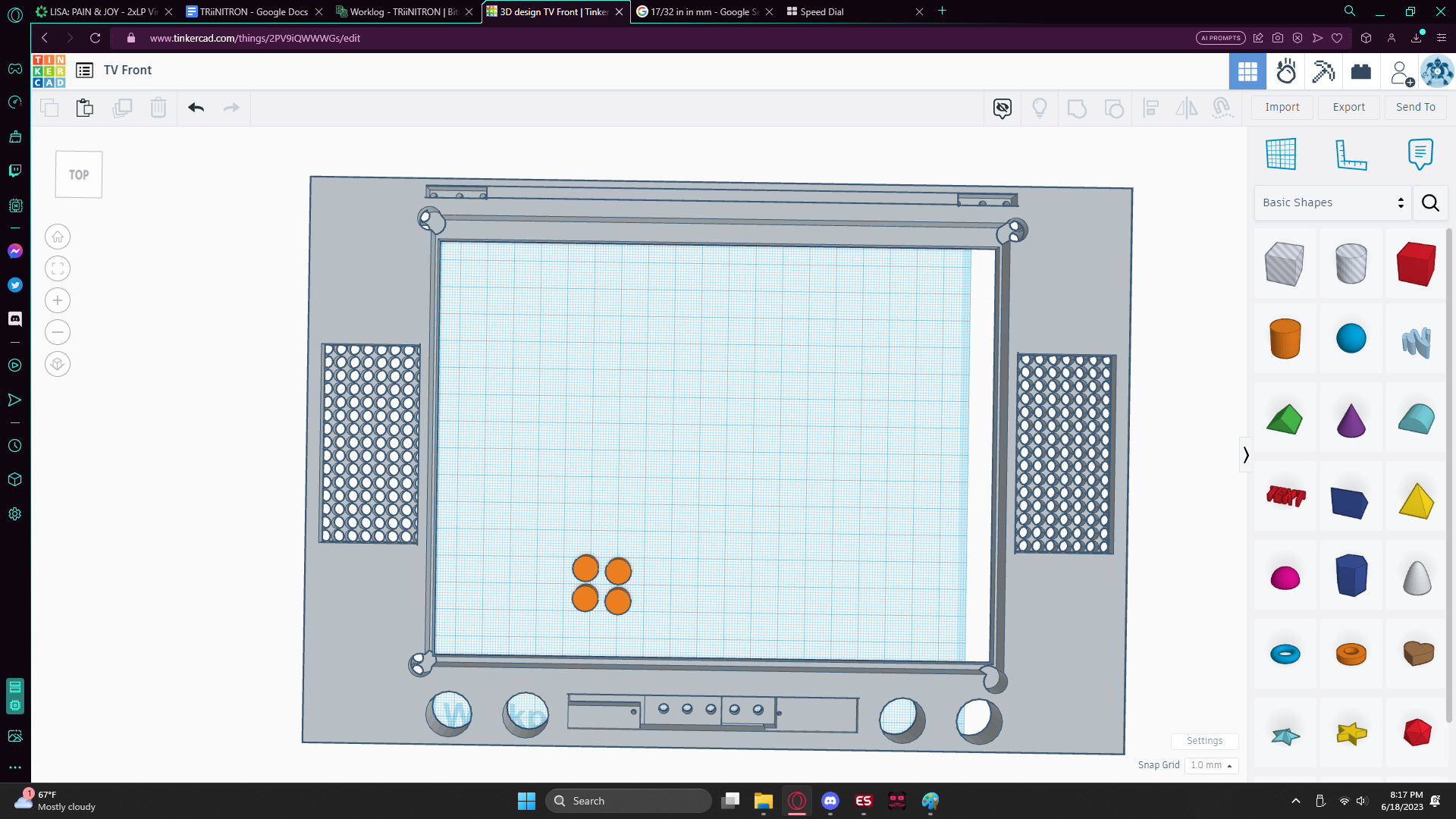Open the workplane Settings button
This screenshot has width=1456, height=819.
pos(1204,741)
